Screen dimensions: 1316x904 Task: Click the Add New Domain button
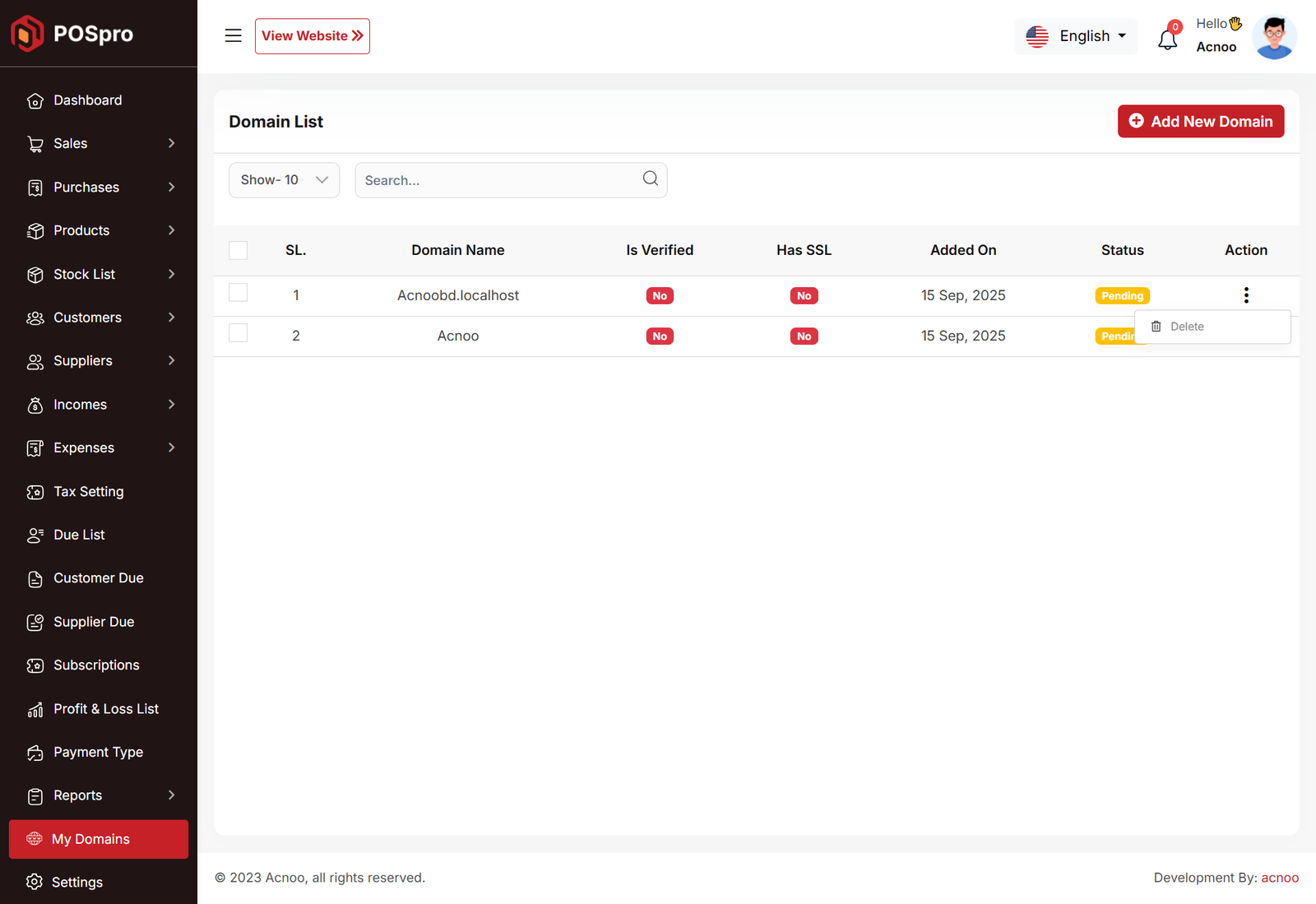point(1200,121)
